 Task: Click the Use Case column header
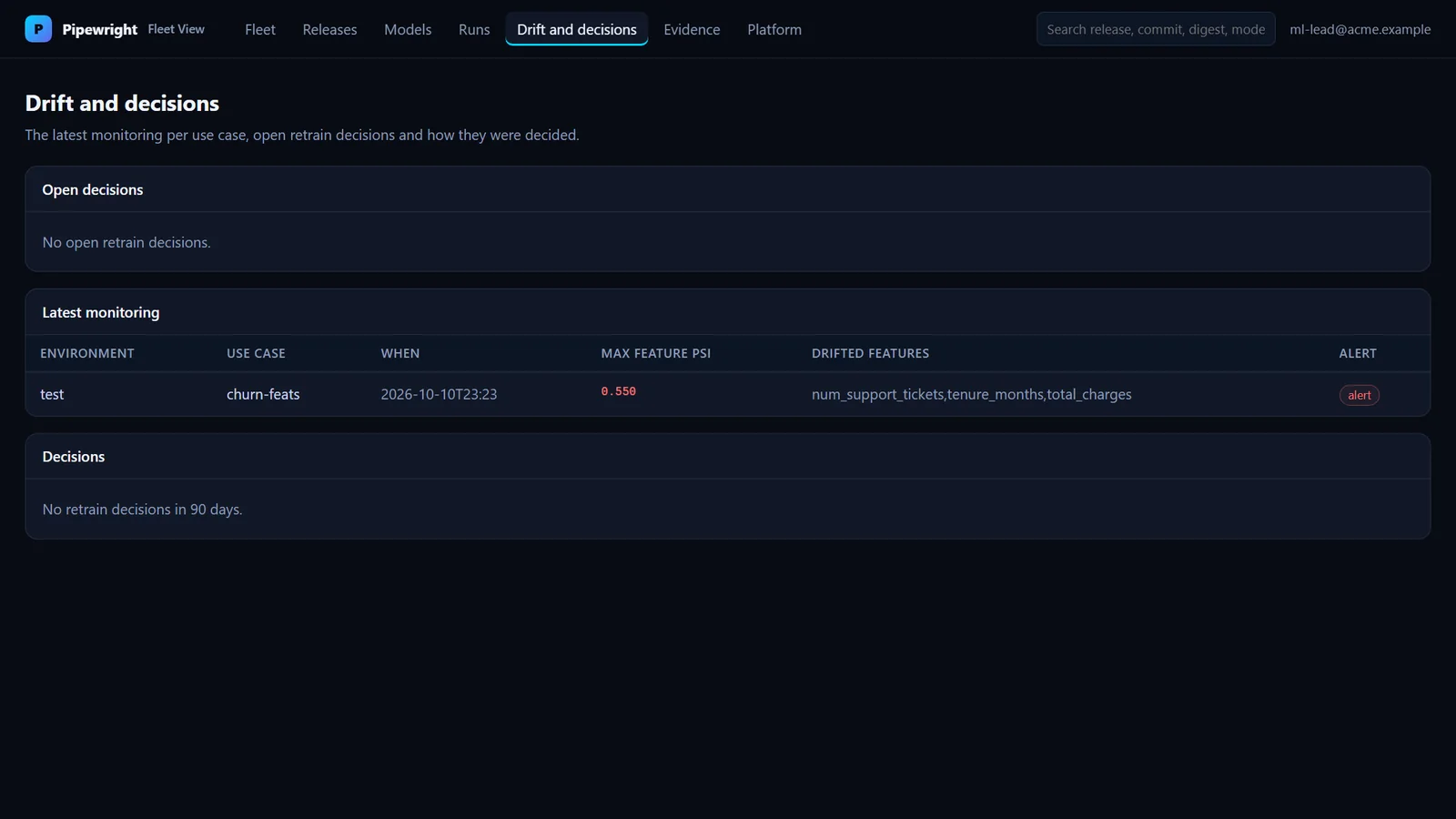pyautogui.click(x=256, y=353)
